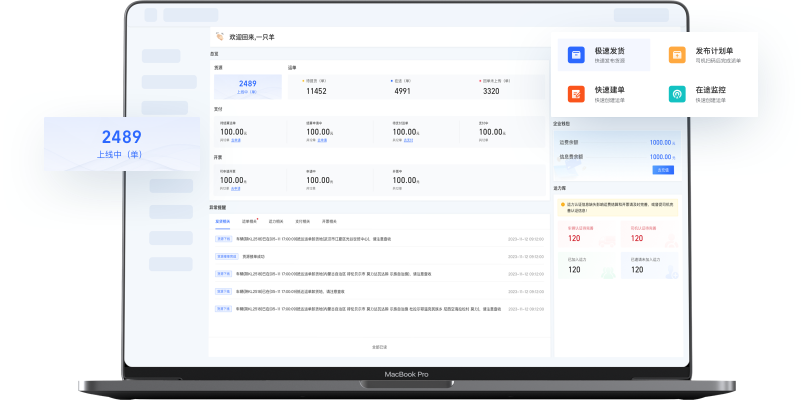
Task: Select the 4991 waybill count
Action: point(403,91)
